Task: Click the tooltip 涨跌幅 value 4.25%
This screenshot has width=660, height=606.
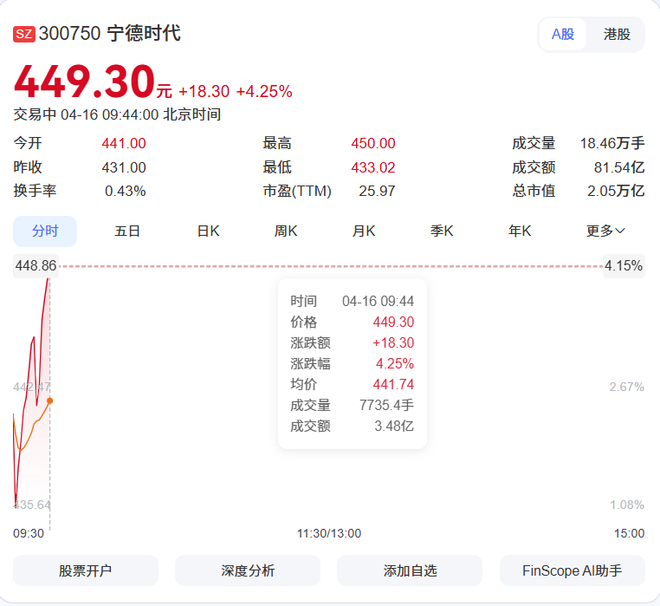Action: pyautogui.click(x=395, y=364)
